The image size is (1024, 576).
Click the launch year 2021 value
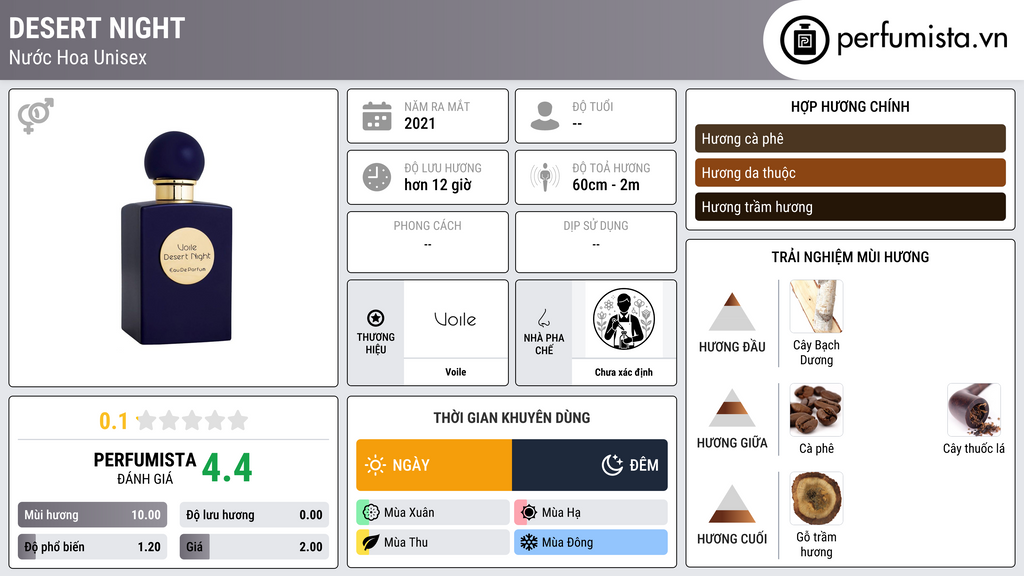(419, 123)
